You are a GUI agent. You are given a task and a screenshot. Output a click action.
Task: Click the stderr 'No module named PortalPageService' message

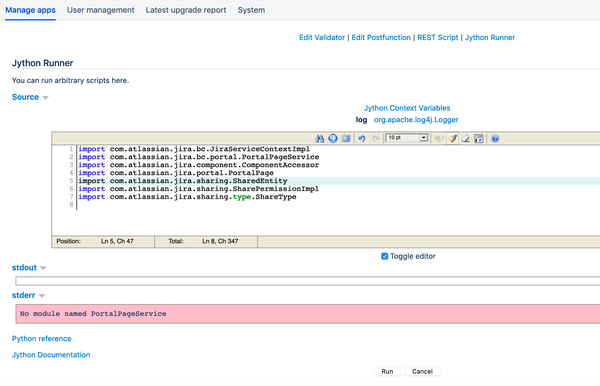(x=93, y=314)
